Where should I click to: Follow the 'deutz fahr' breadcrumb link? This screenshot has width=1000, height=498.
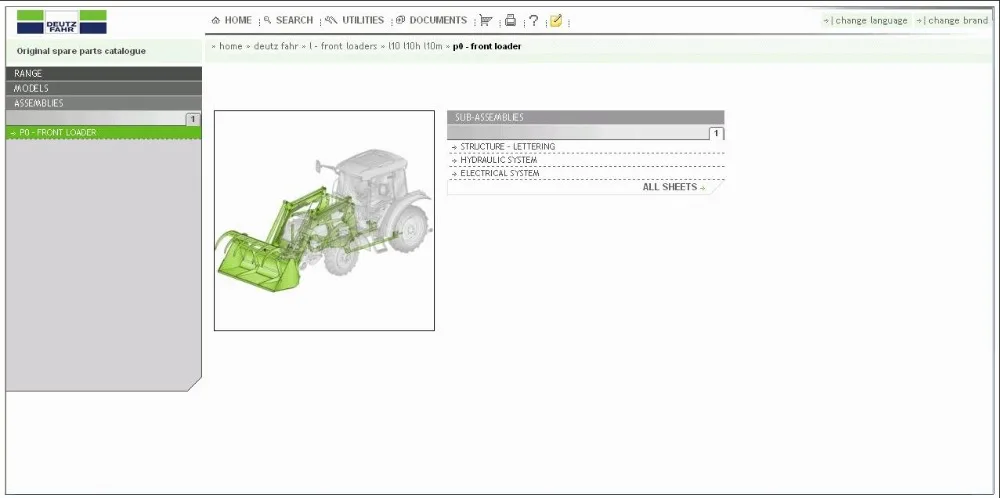coord(276,47)
